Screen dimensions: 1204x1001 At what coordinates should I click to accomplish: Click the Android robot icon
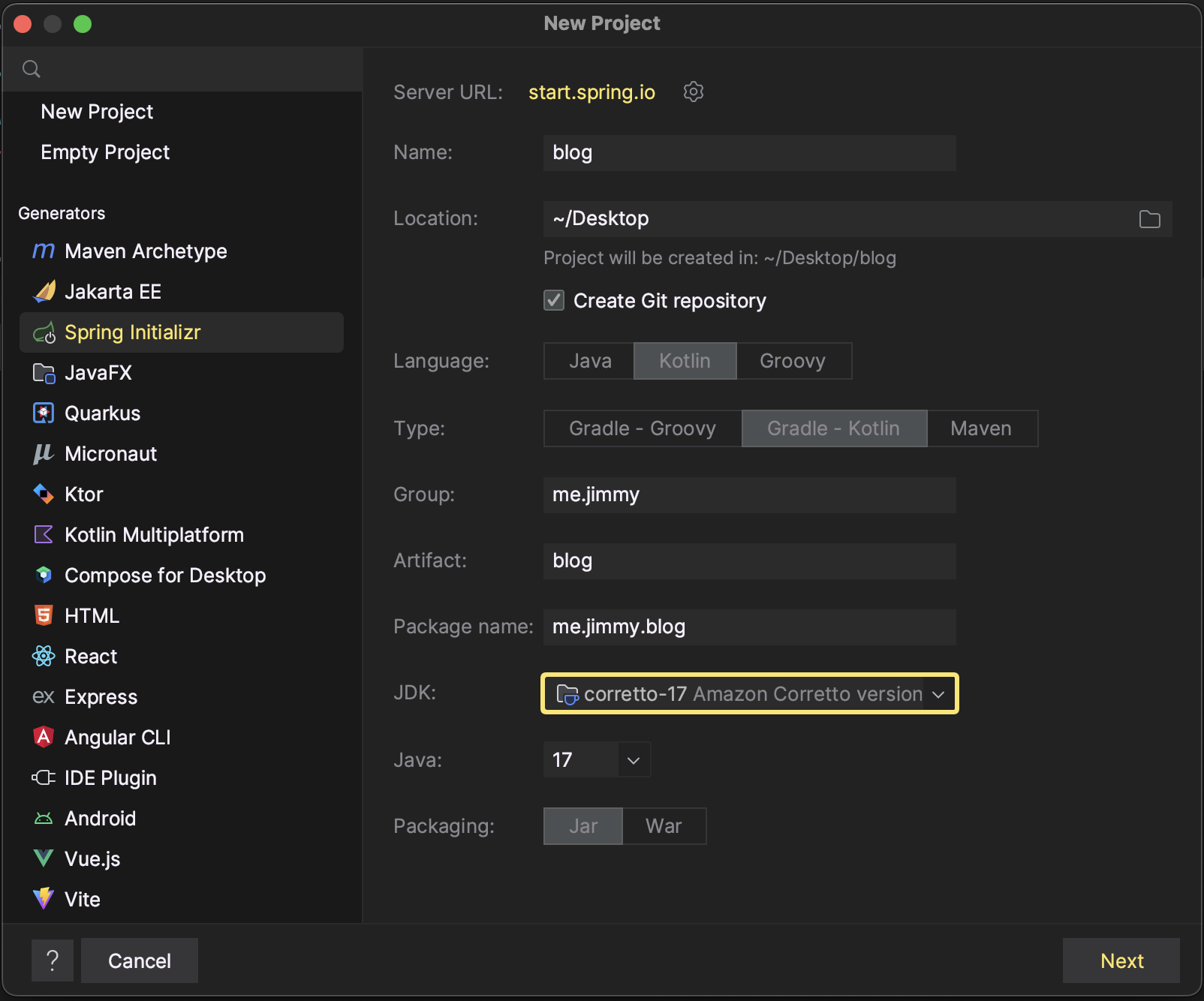click(x=44, y=819)
